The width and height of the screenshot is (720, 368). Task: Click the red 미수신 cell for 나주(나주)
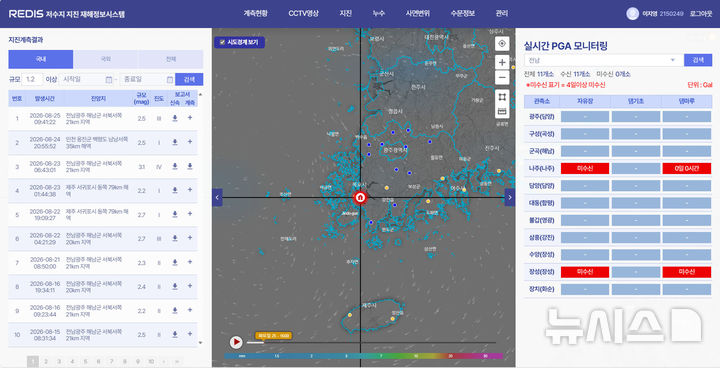pos(585,169)
